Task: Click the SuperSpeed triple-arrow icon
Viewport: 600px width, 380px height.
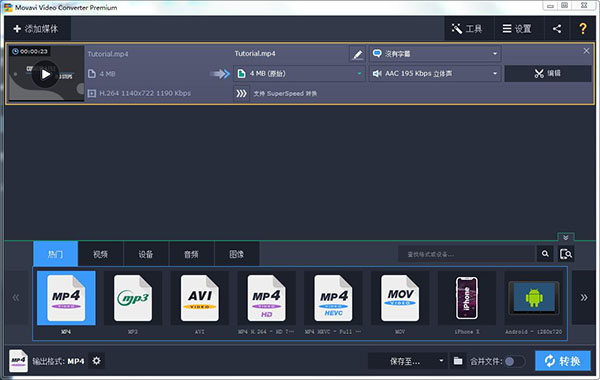Action: tap(241, 93)
